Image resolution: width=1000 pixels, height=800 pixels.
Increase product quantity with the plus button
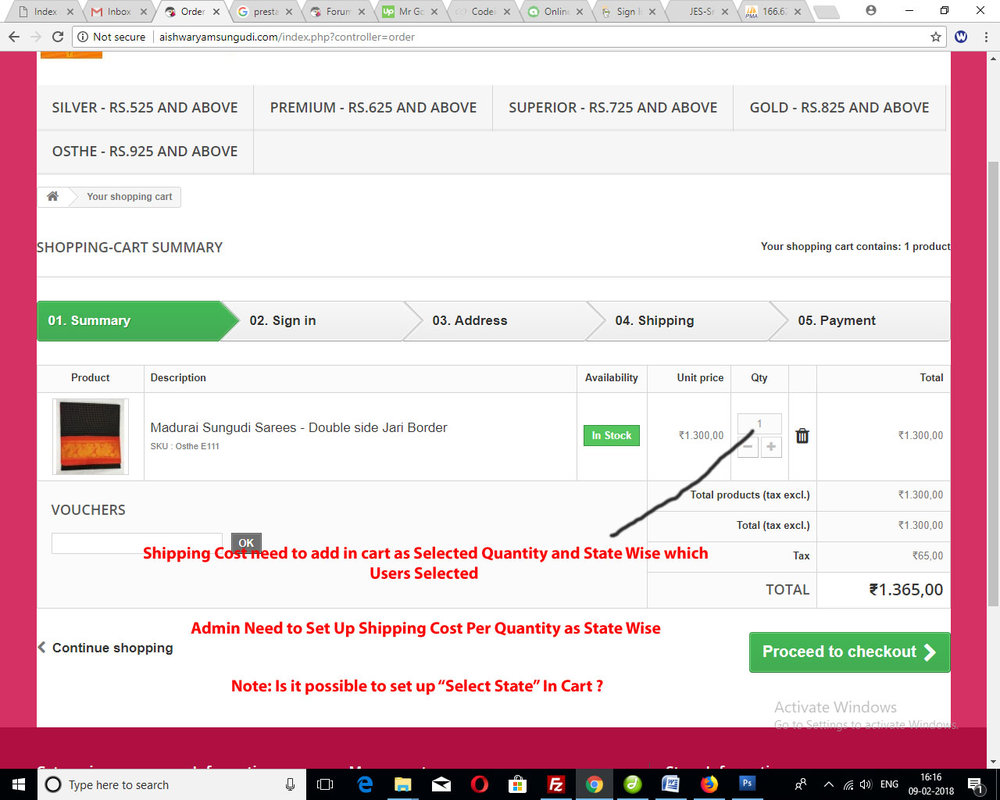coord(770,447)
